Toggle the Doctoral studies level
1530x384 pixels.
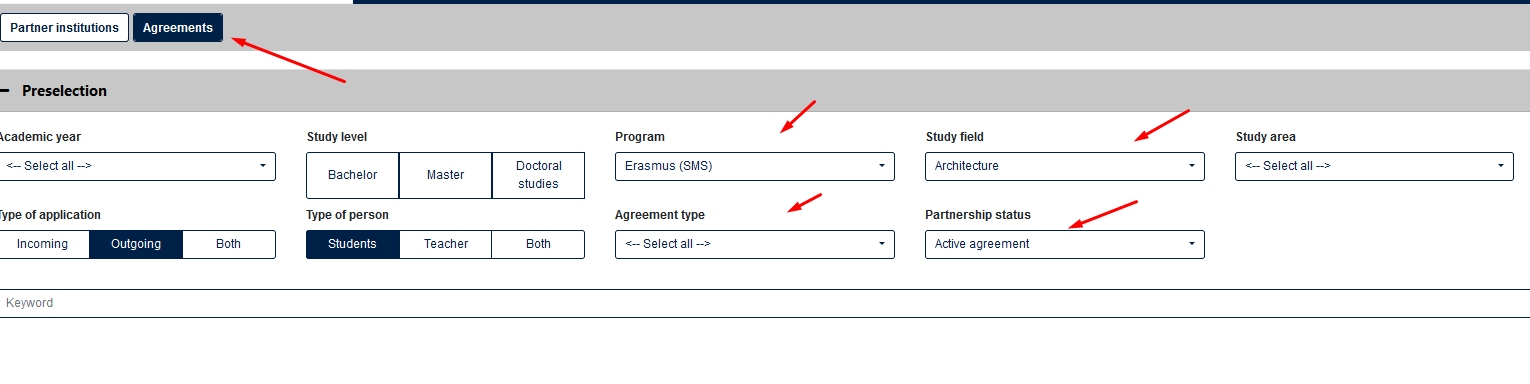coord(538,175)
